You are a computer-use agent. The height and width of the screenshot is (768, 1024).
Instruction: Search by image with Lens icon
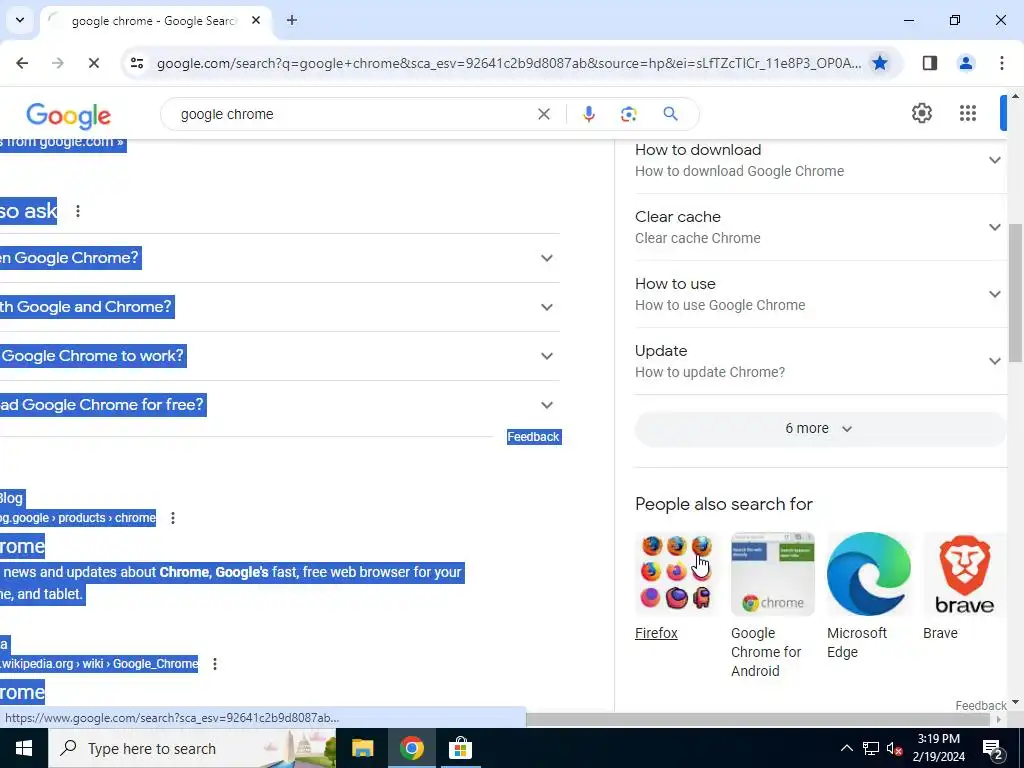tap(628, 114)
